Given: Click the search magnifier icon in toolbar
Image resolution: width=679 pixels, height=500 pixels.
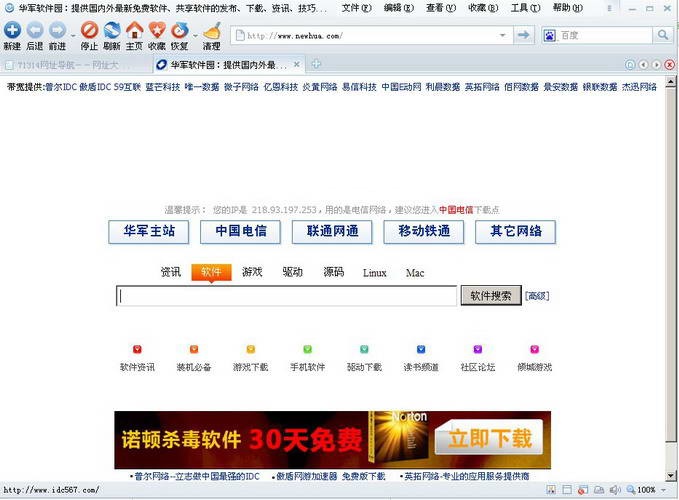Looking at the screenshot, I should (663, 35).
